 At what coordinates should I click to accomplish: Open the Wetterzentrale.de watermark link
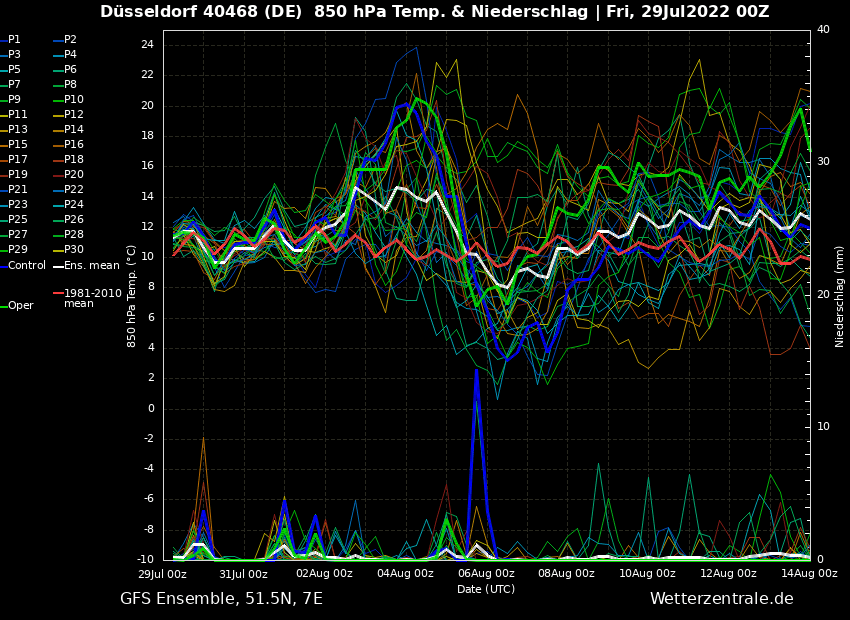(x=721, y=599)
